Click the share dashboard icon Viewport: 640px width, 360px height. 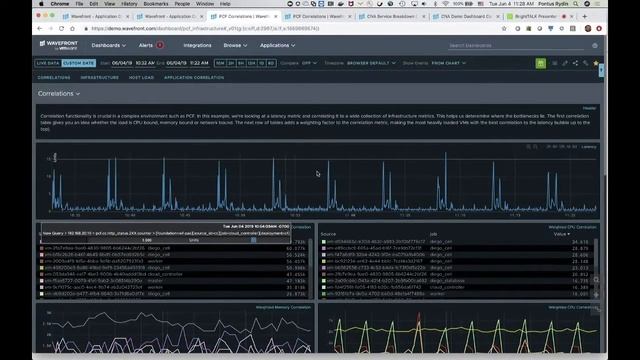click(575, 63)
